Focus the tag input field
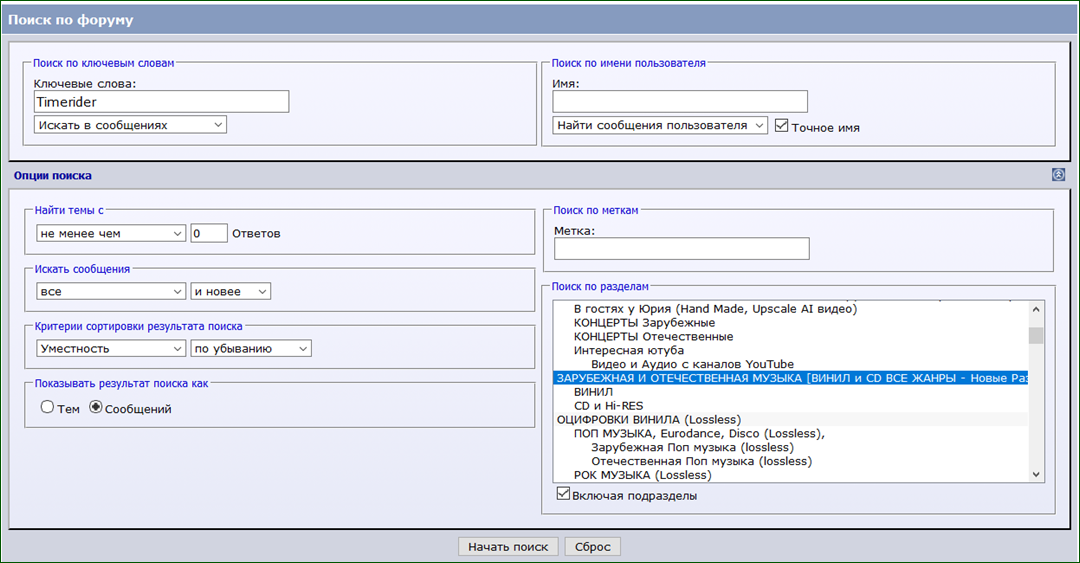 (682, 248)
